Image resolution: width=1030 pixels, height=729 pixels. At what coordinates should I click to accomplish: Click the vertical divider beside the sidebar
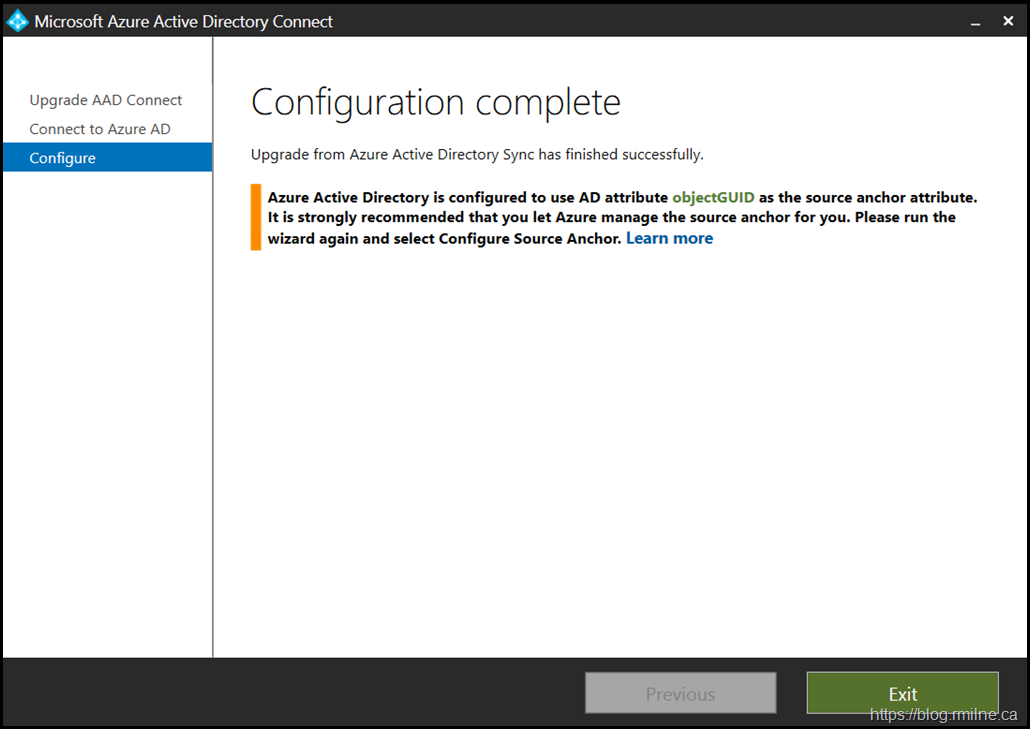[213, 400]
